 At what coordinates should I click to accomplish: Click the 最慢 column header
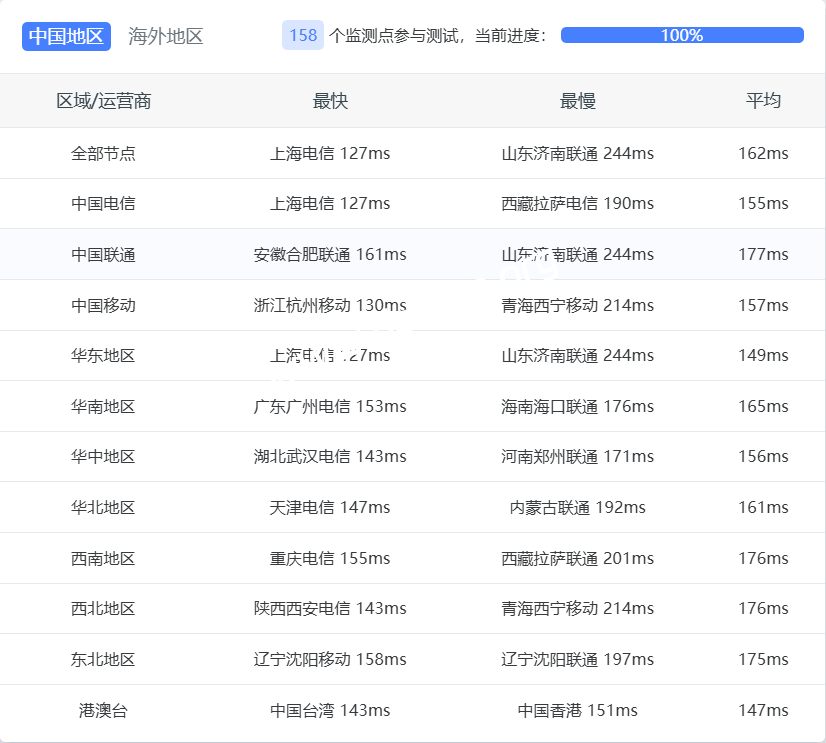coord(577,101)
